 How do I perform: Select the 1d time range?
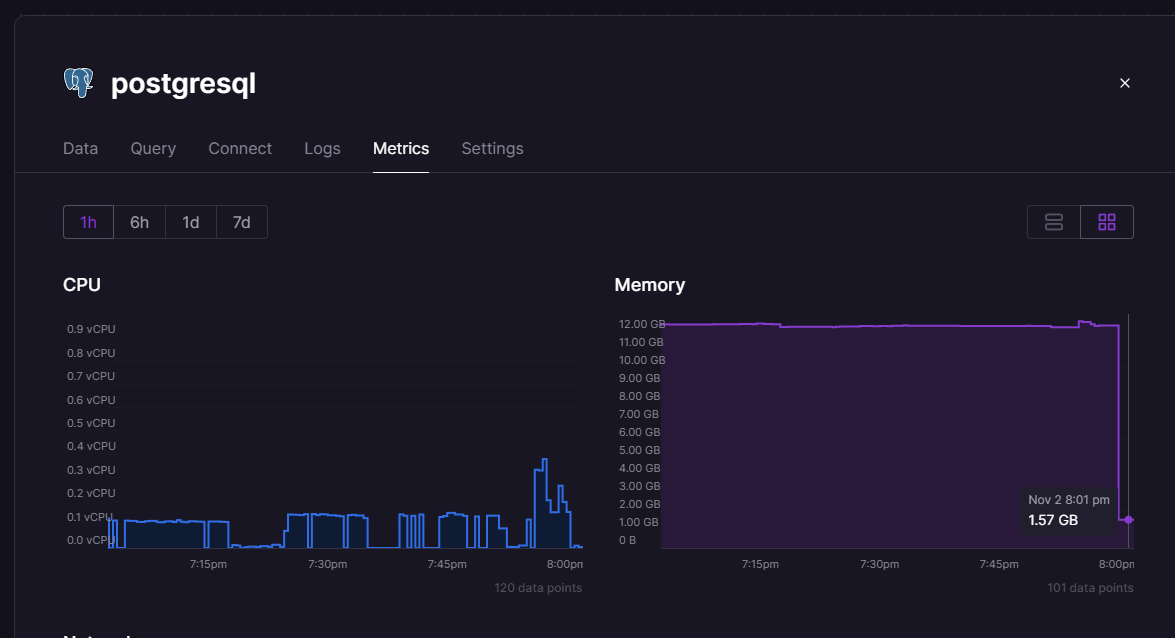190,221
